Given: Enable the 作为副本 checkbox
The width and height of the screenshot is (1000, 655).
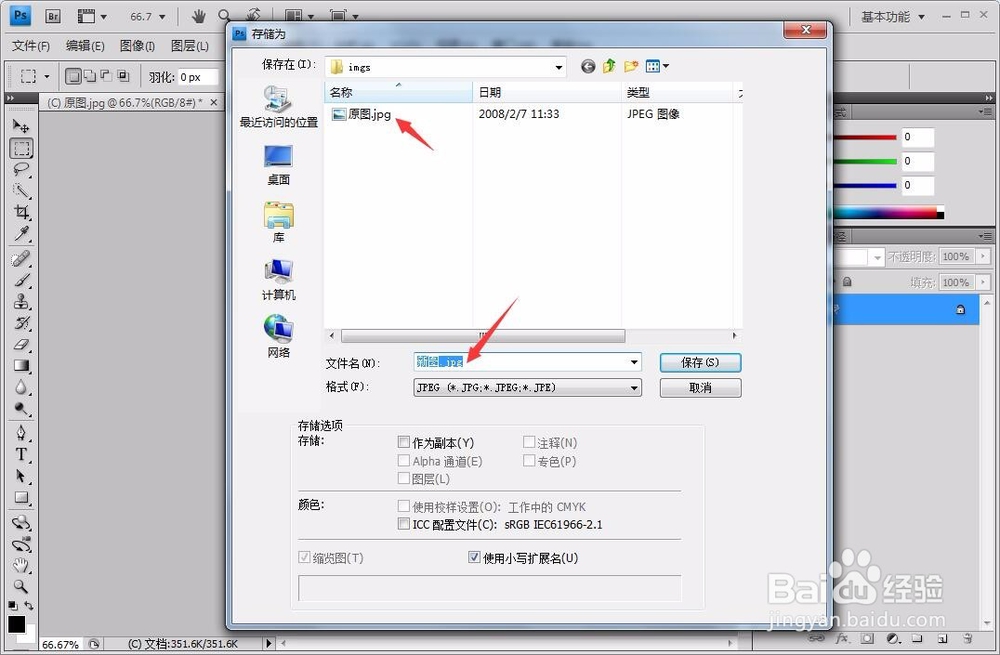Looking at the screenshot, I should [x=404, y=441].
